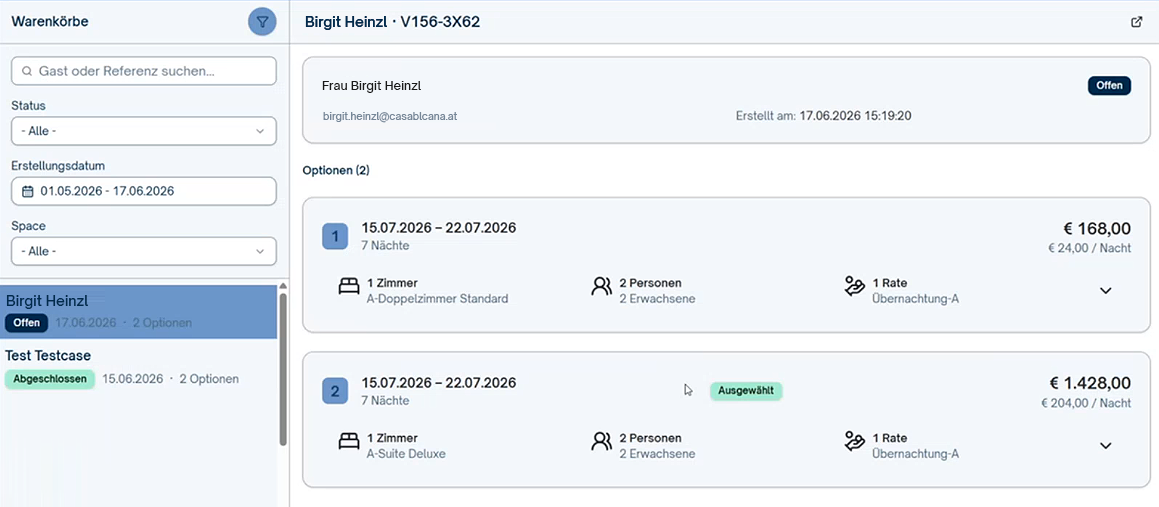The height and width of the screenshot is (507, 1159).
Task: Click the persons icon in option 2
Action: tap(602, 442)
